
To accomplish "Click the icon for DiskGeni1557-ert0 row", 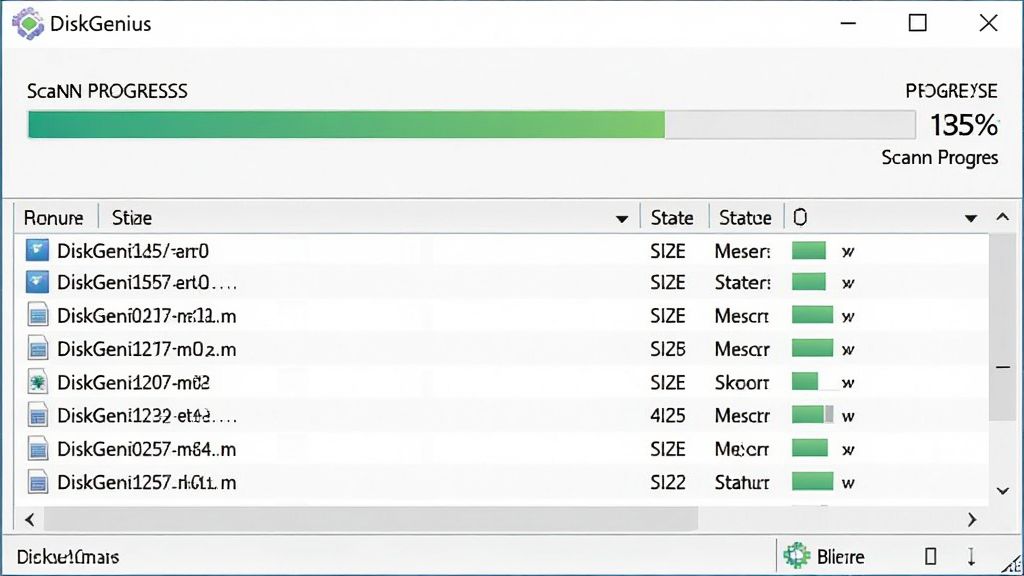I will point(37,282).
